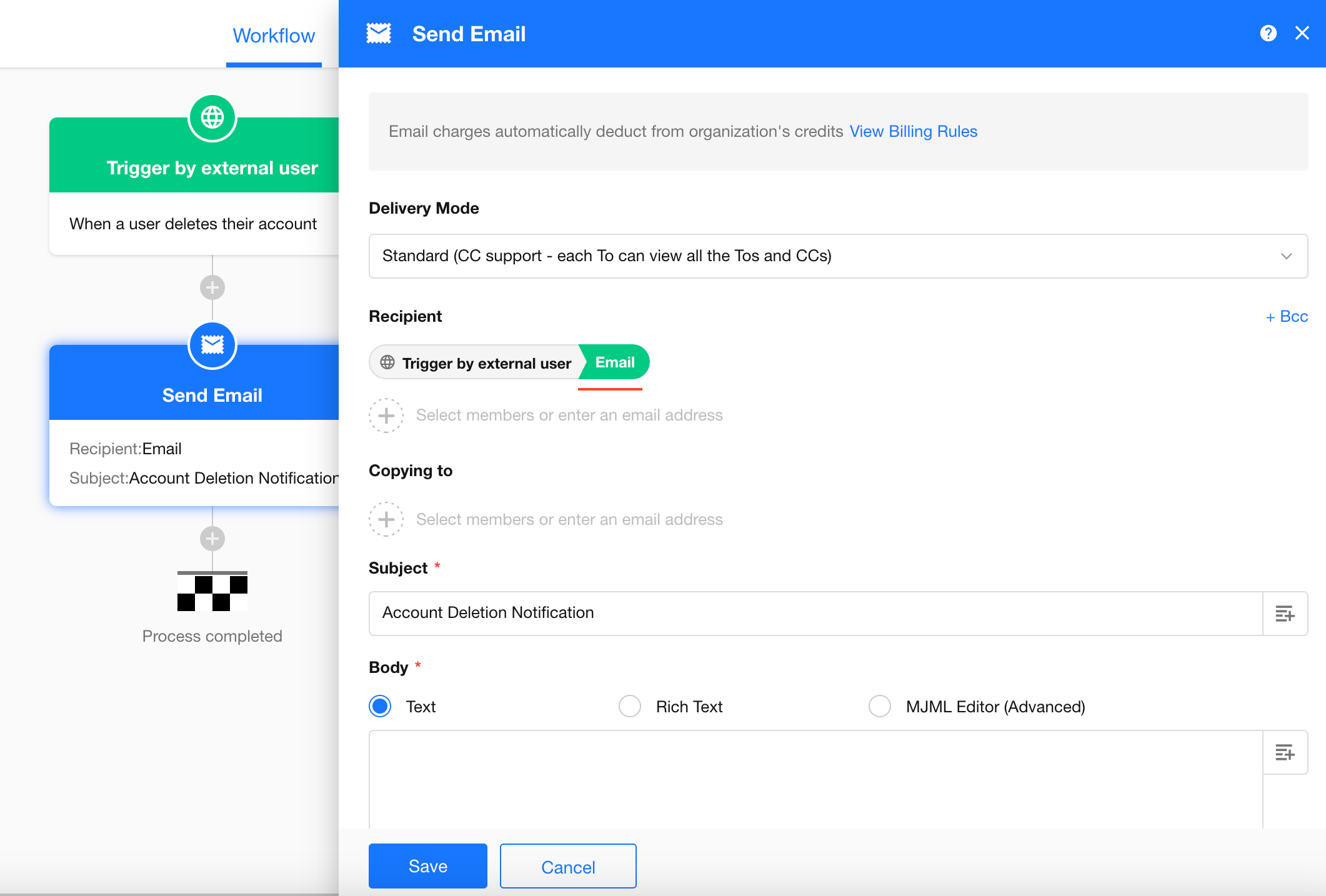Add a Copying to member with plus

coord(386,519)
